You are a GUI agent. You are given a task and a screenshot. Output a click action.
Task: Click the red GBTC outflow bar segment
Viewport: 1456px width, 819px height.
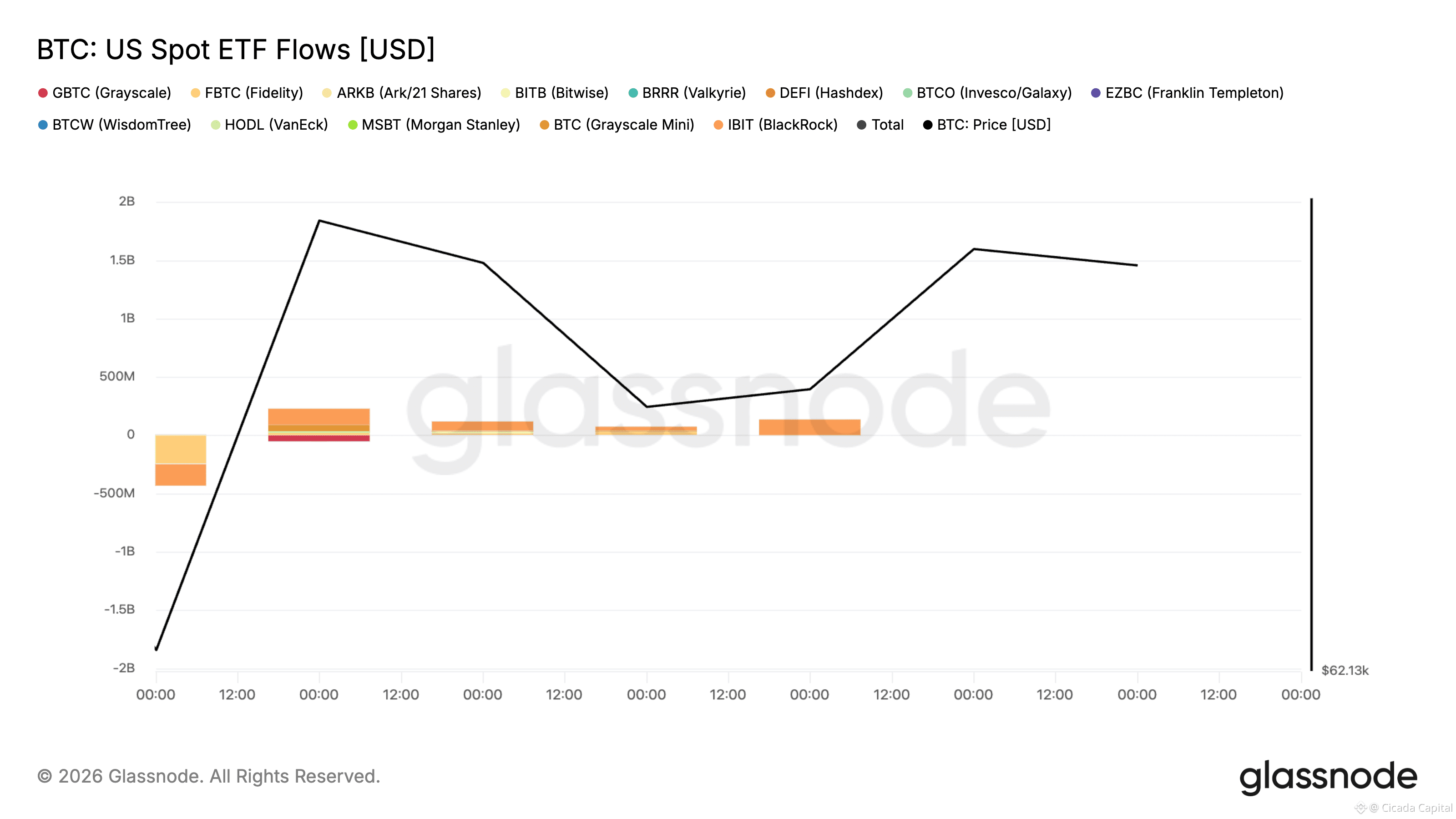click(319, 438)
